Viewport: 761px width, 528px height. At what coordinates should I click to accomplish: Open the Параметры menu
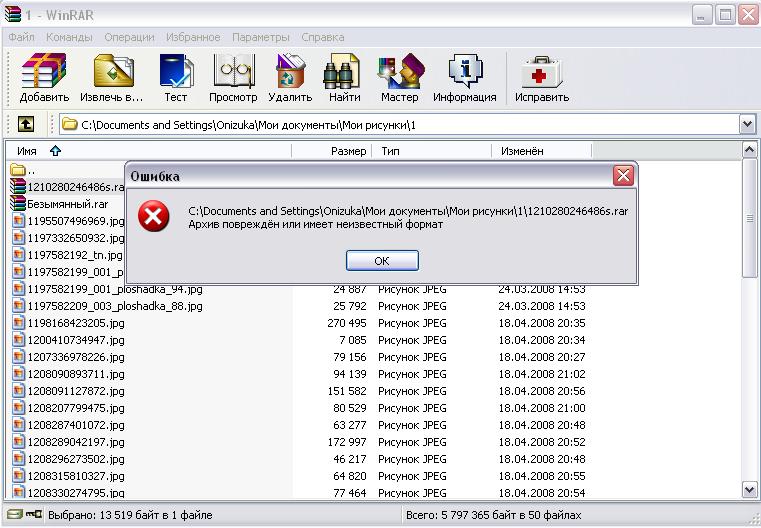pyautogui.click(x=261, y=37)
